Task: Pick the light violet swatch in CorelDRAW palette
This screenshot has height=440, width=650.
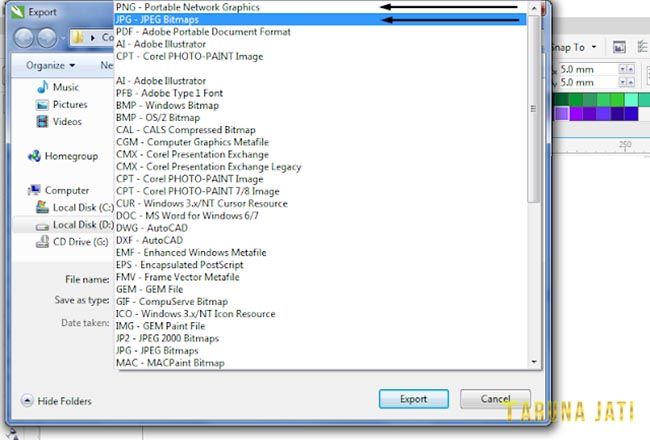Action: pyautogui.click(x=562, y=113)
